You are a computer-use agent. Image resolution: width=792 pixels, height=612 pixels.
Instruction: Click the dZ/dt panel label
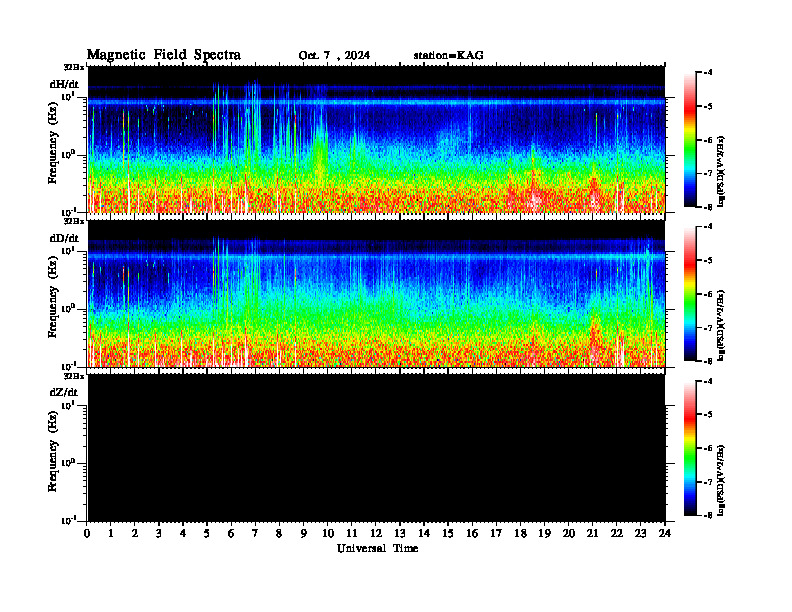coord(64,392)
